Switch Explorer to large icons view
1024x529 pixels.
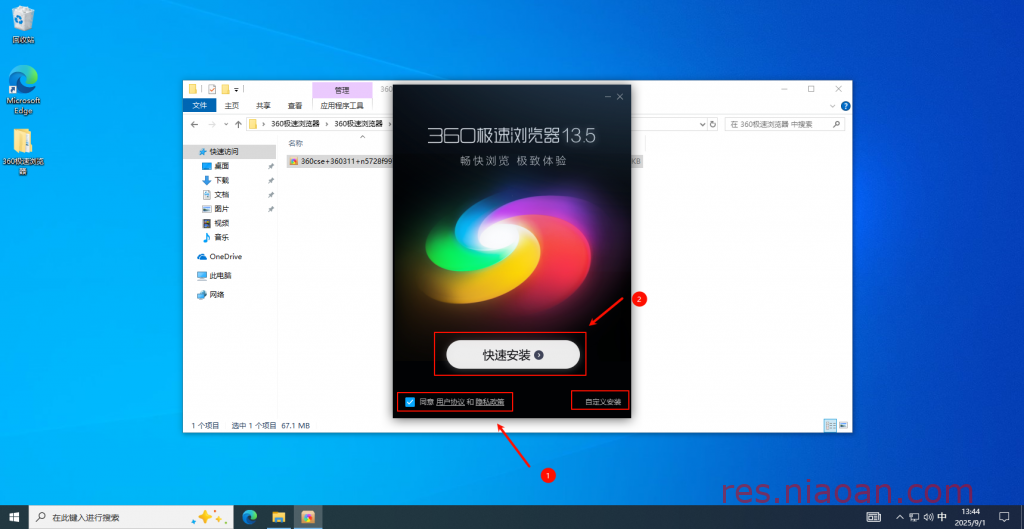tap(843, 425)
